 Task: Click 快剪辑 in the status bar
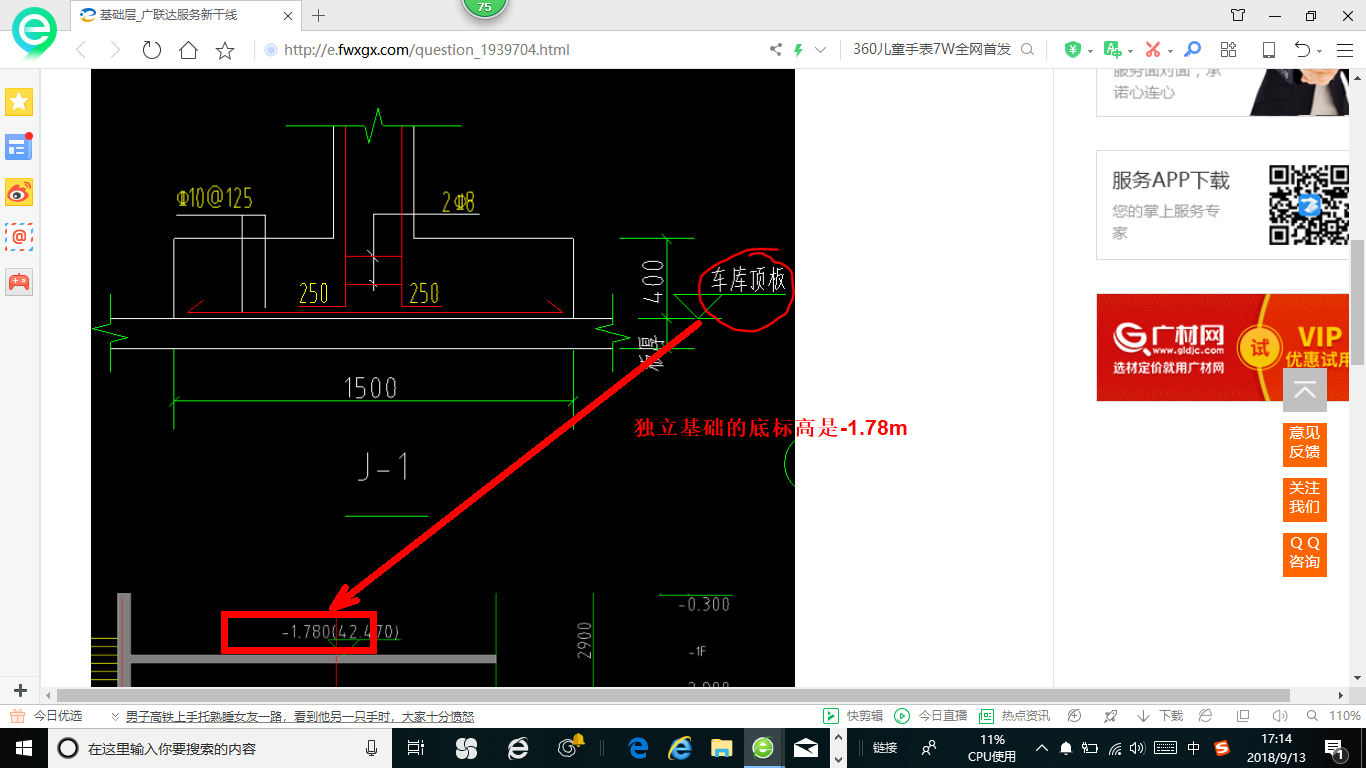tap(853, 716)
